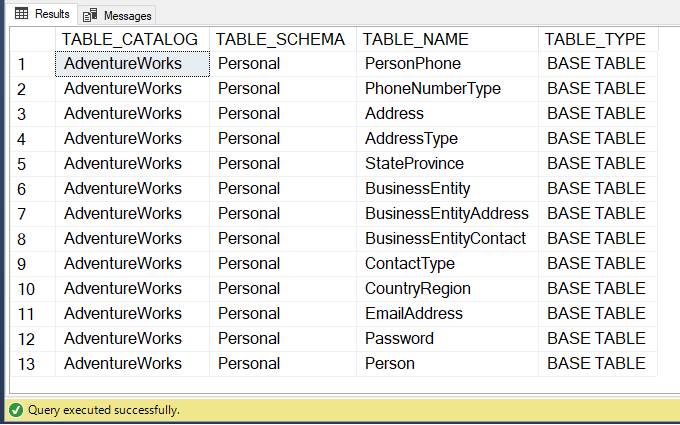Viewport: 680px width, 425px height.
Task: Click the Personal schema cell in row 8
Action: coord(283,239)
